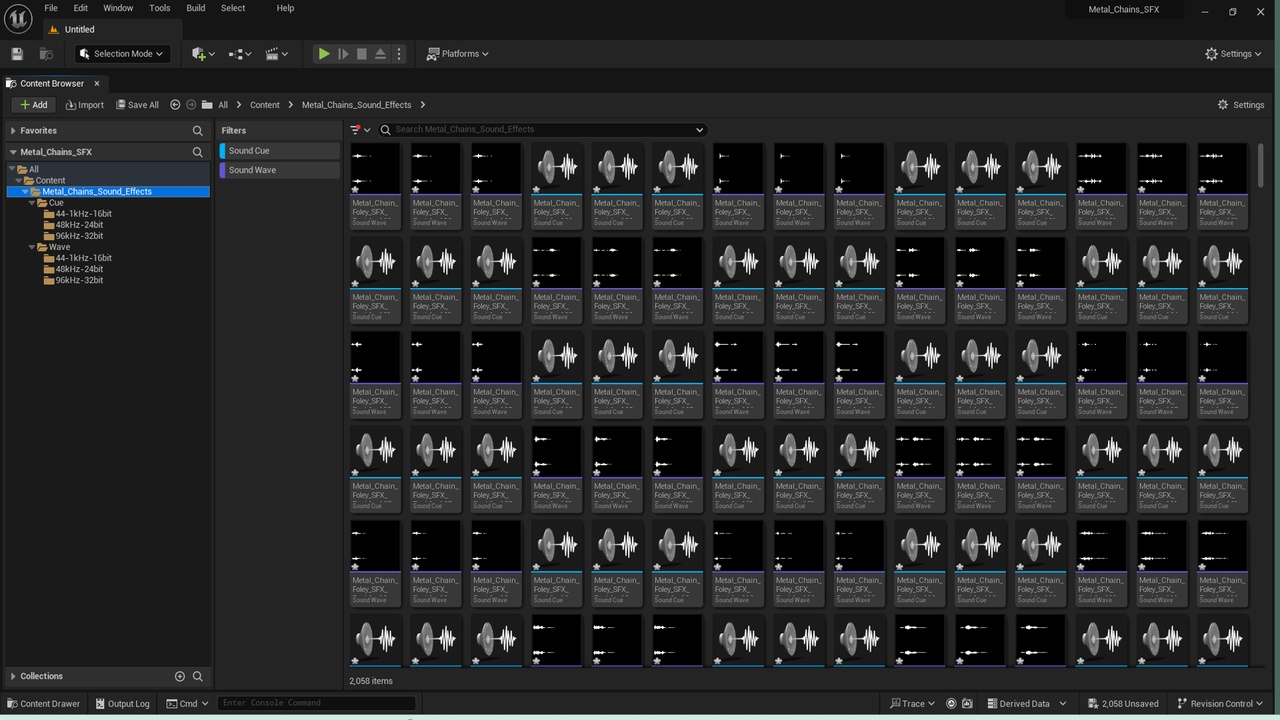1280x720 pixels.
Task: Click the Enter Console Command field
Action: (316, 703)
